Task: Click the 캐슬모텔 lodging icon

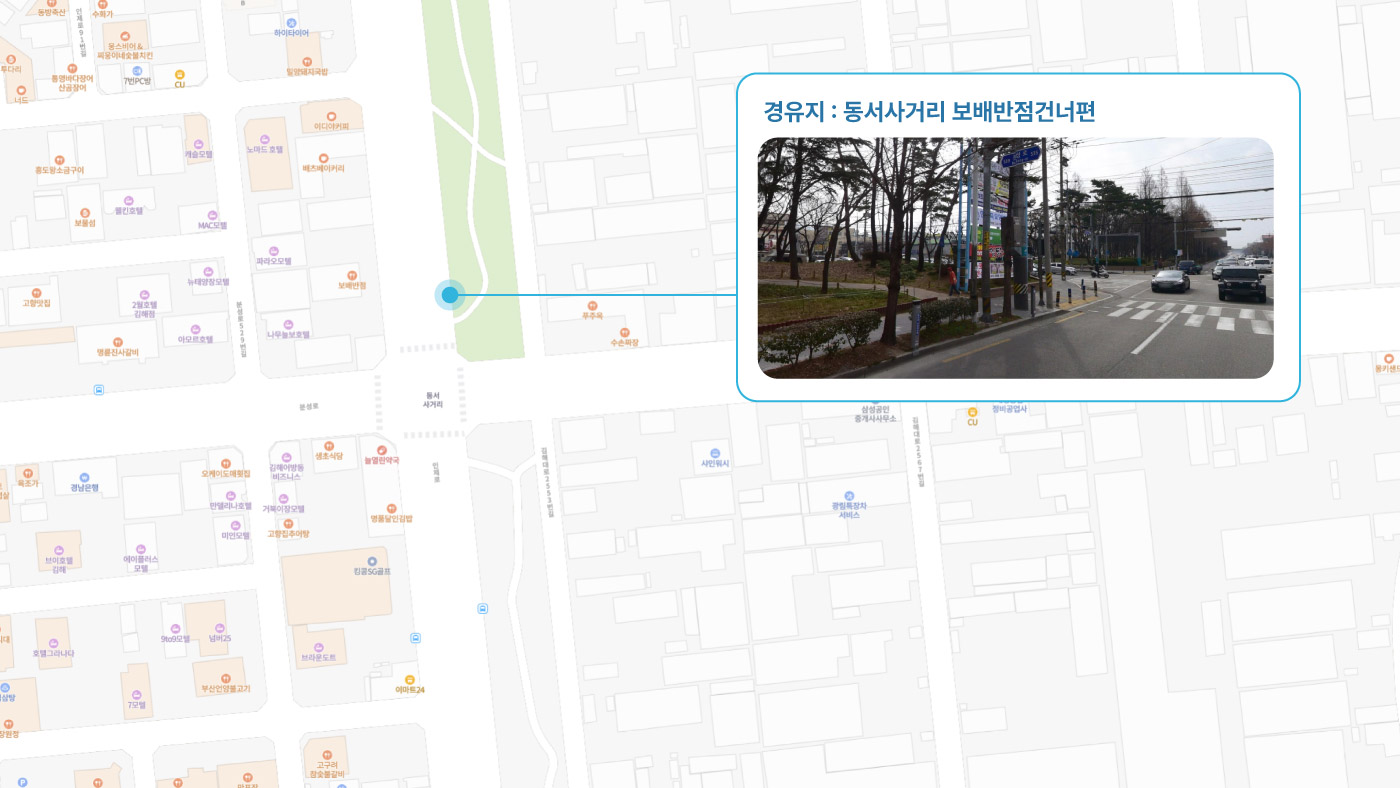Action: tap(198, 144)
